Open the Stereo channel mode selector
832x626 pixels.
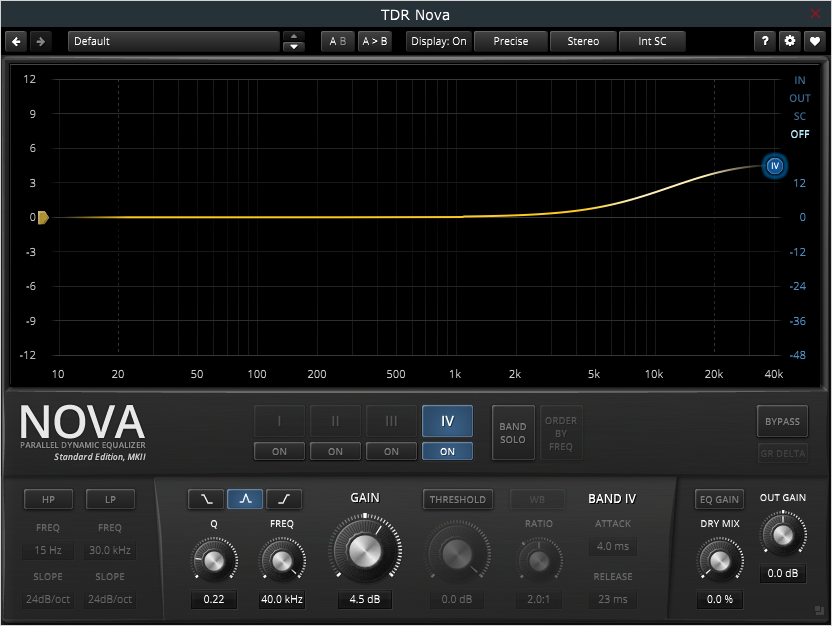[x=583, y=41]
